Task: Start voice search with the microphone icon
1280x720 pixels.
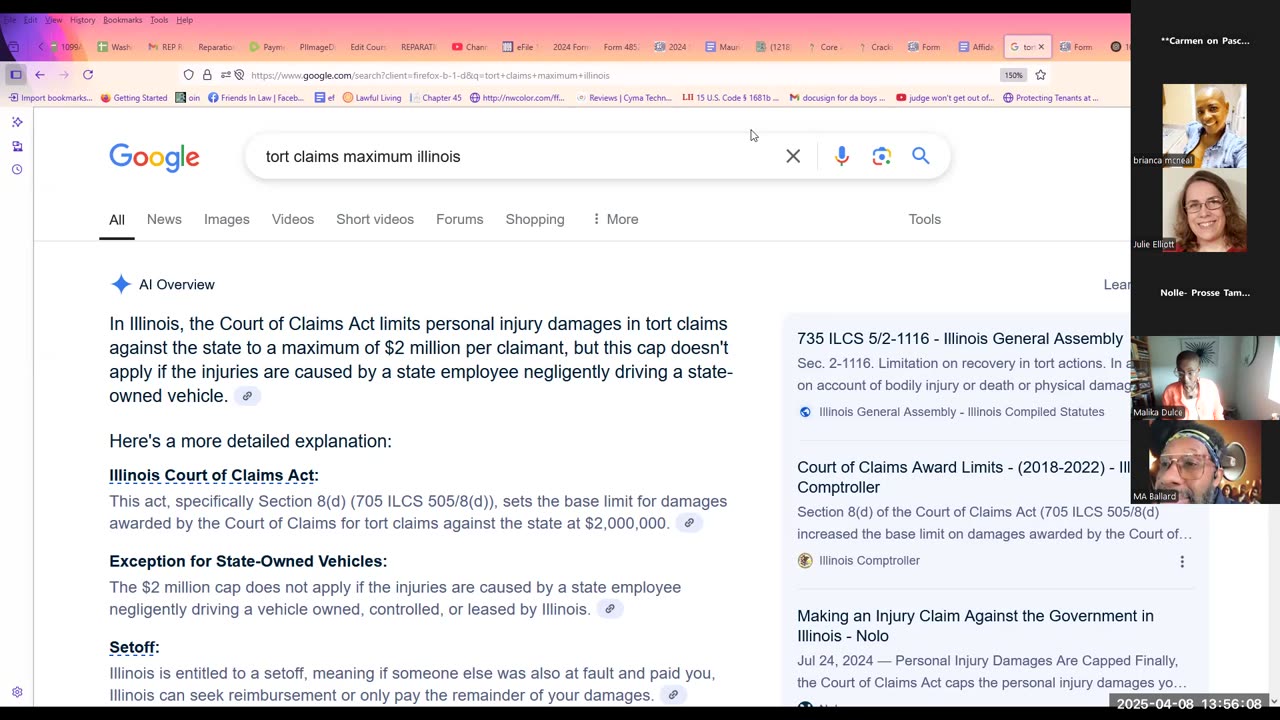Action: click(x=842, y=156)
